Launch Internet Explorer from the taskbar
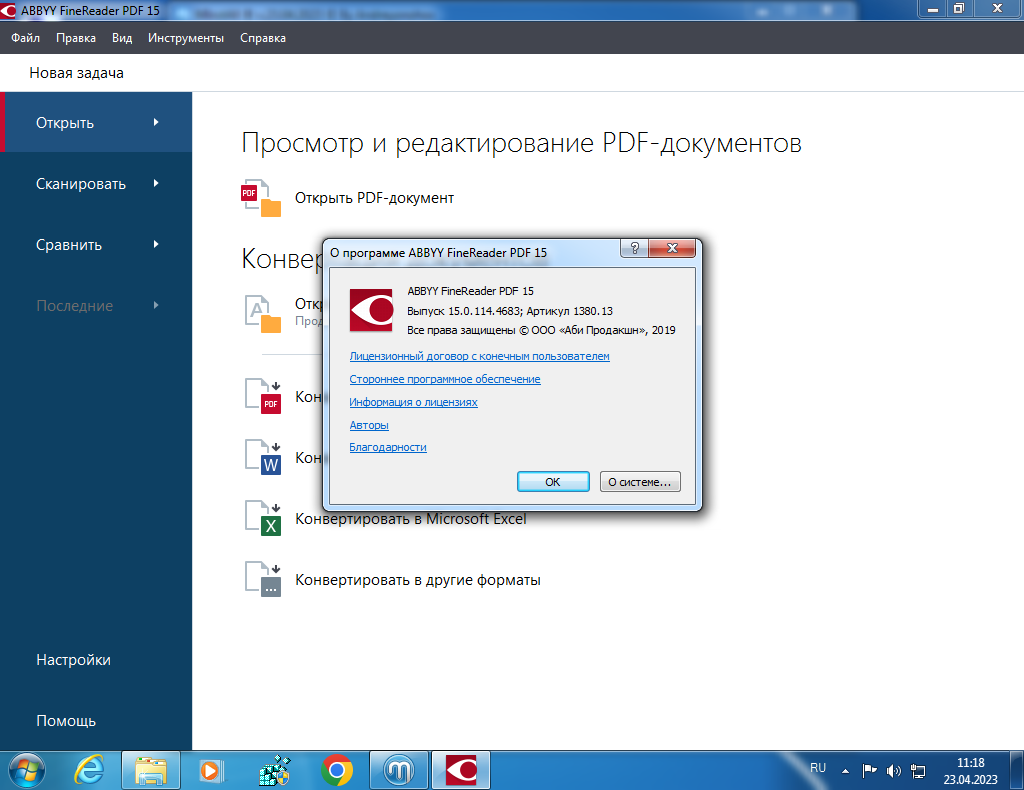The width and height of the screenshot is (1024, 790). 89,771
